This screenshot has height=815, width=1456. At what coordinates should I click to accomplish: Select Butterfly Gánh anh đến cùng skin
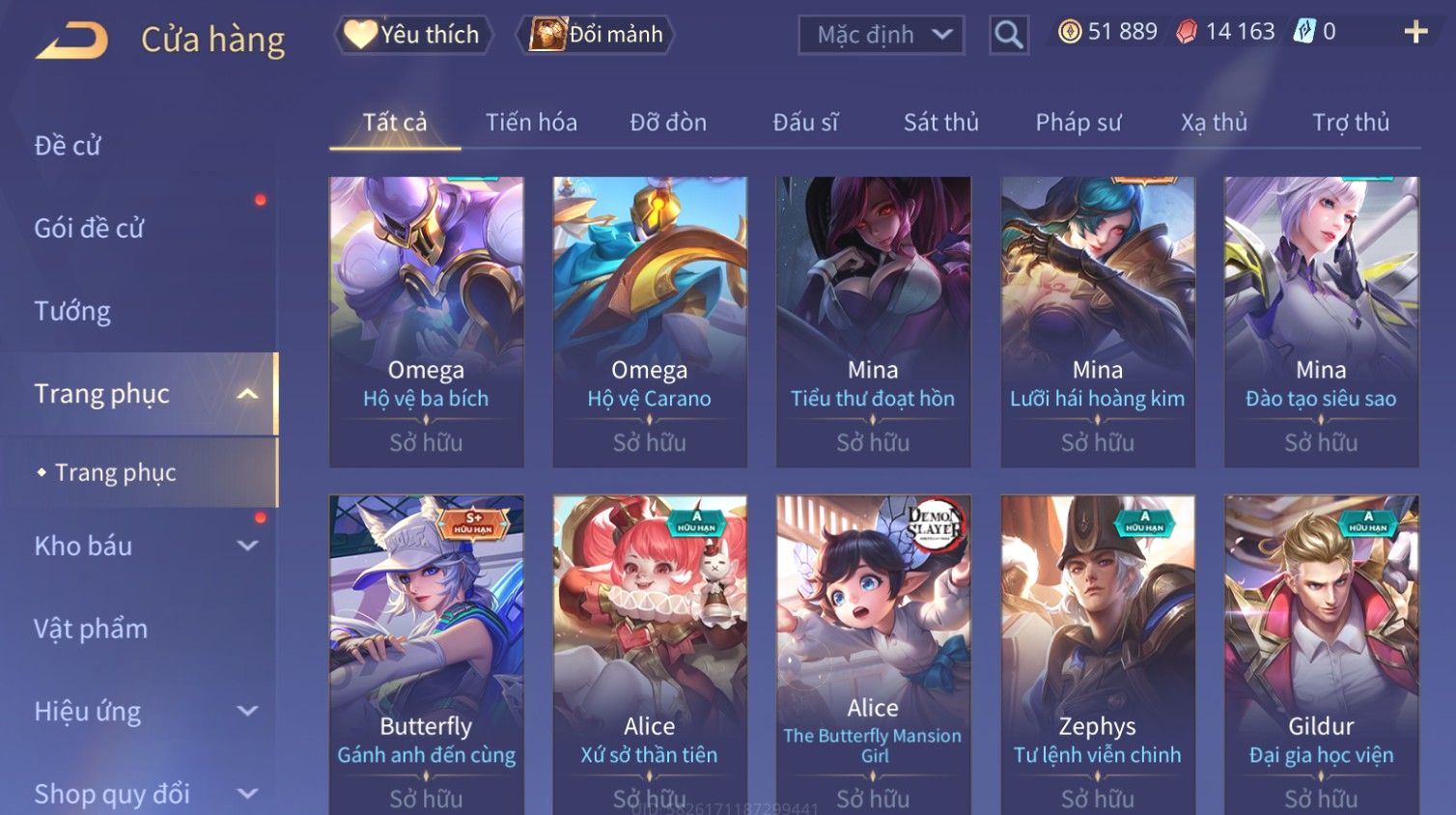pos(426,655)
